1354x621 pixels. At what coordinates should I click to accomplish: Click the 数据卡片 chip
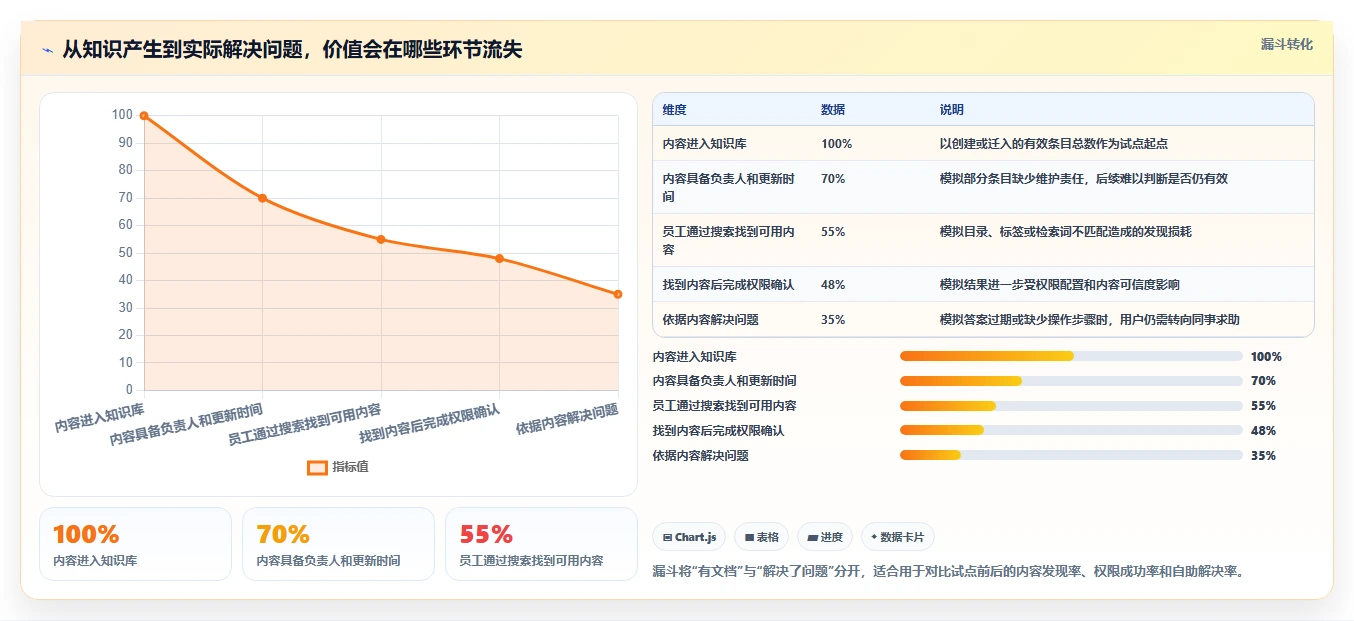tap(898, 537)
